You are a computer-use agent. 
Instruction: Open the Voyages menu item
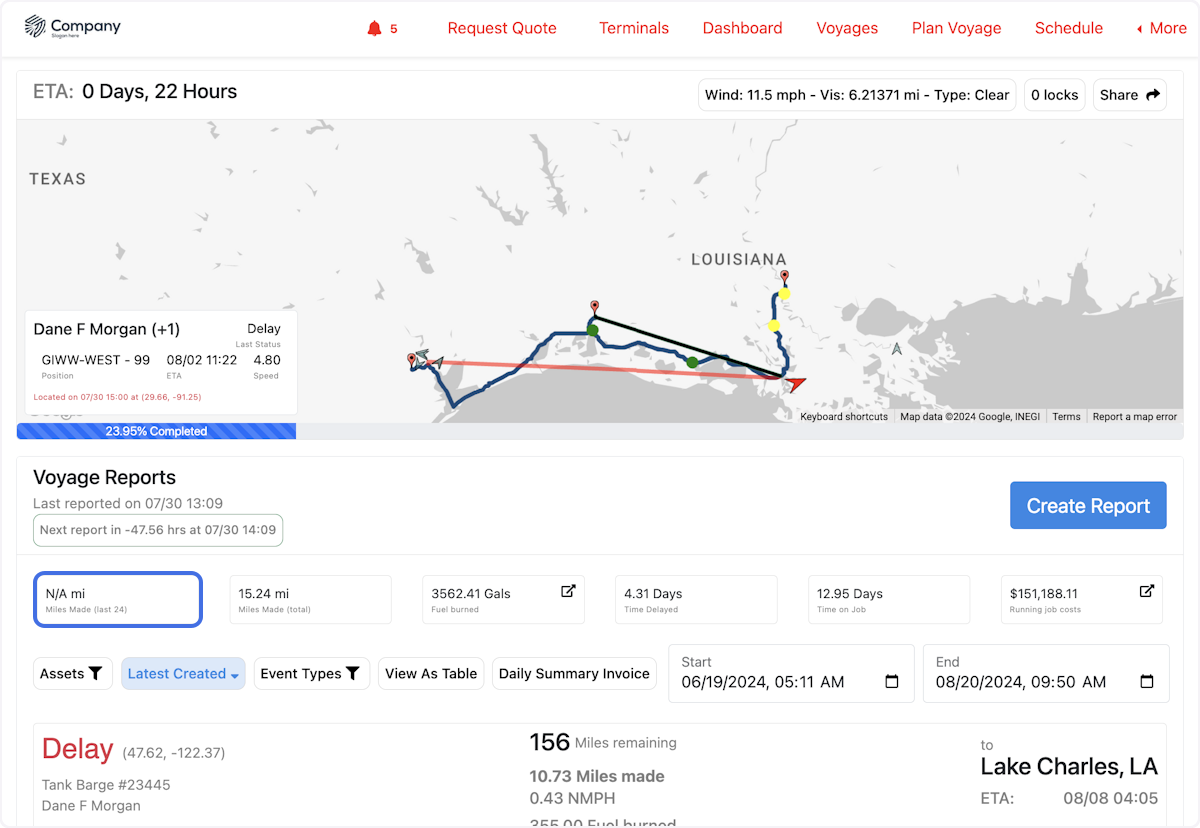[x=847, y=28]
